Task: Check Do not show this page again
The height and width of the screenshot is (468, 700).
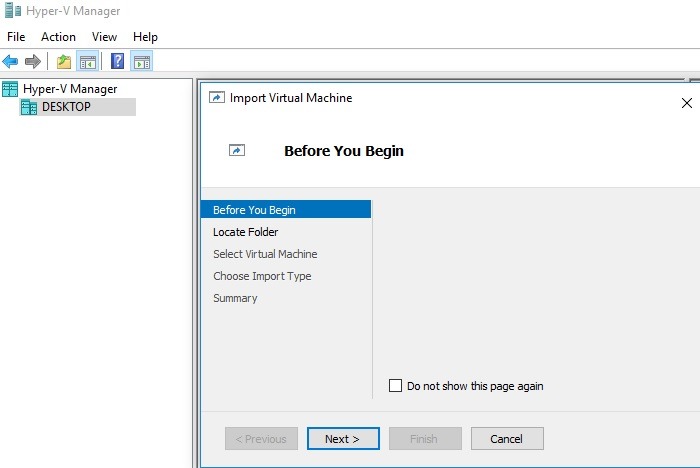Action: click(395, 385)
